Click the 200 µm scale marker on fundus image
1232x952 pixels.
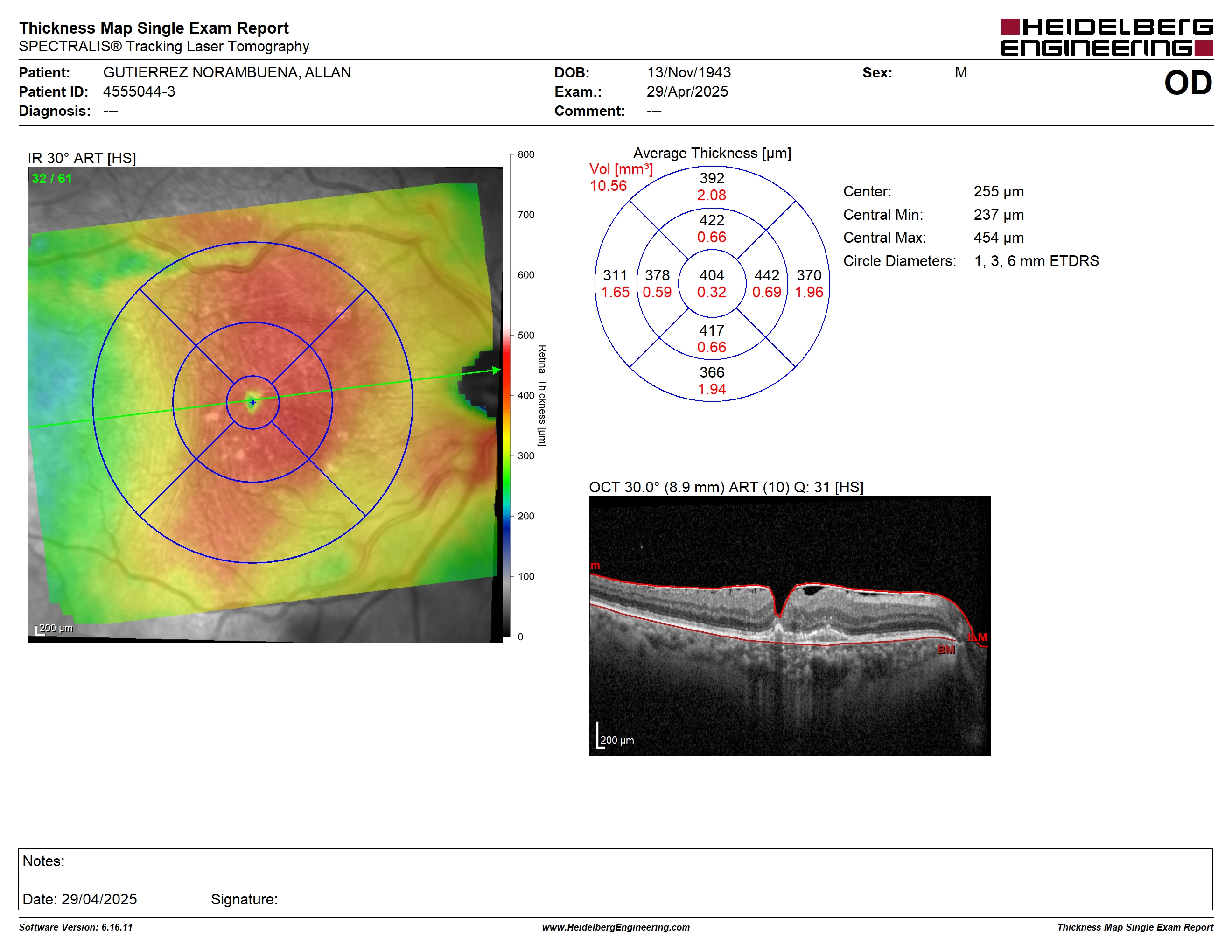(54, 629)
